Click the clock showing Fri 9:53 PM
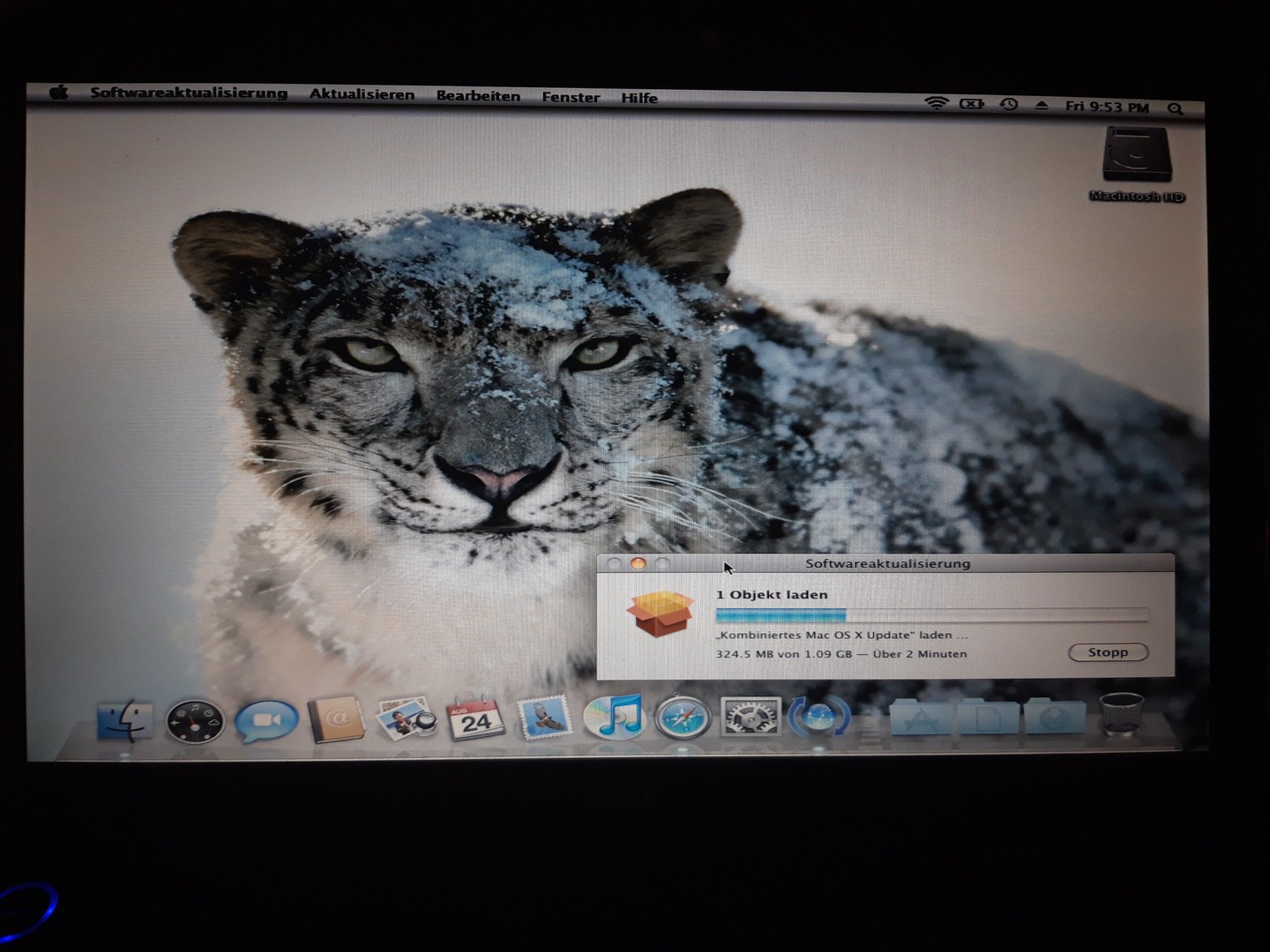The height and width of the screenshot is (952, 1270). click(1107, 108)
